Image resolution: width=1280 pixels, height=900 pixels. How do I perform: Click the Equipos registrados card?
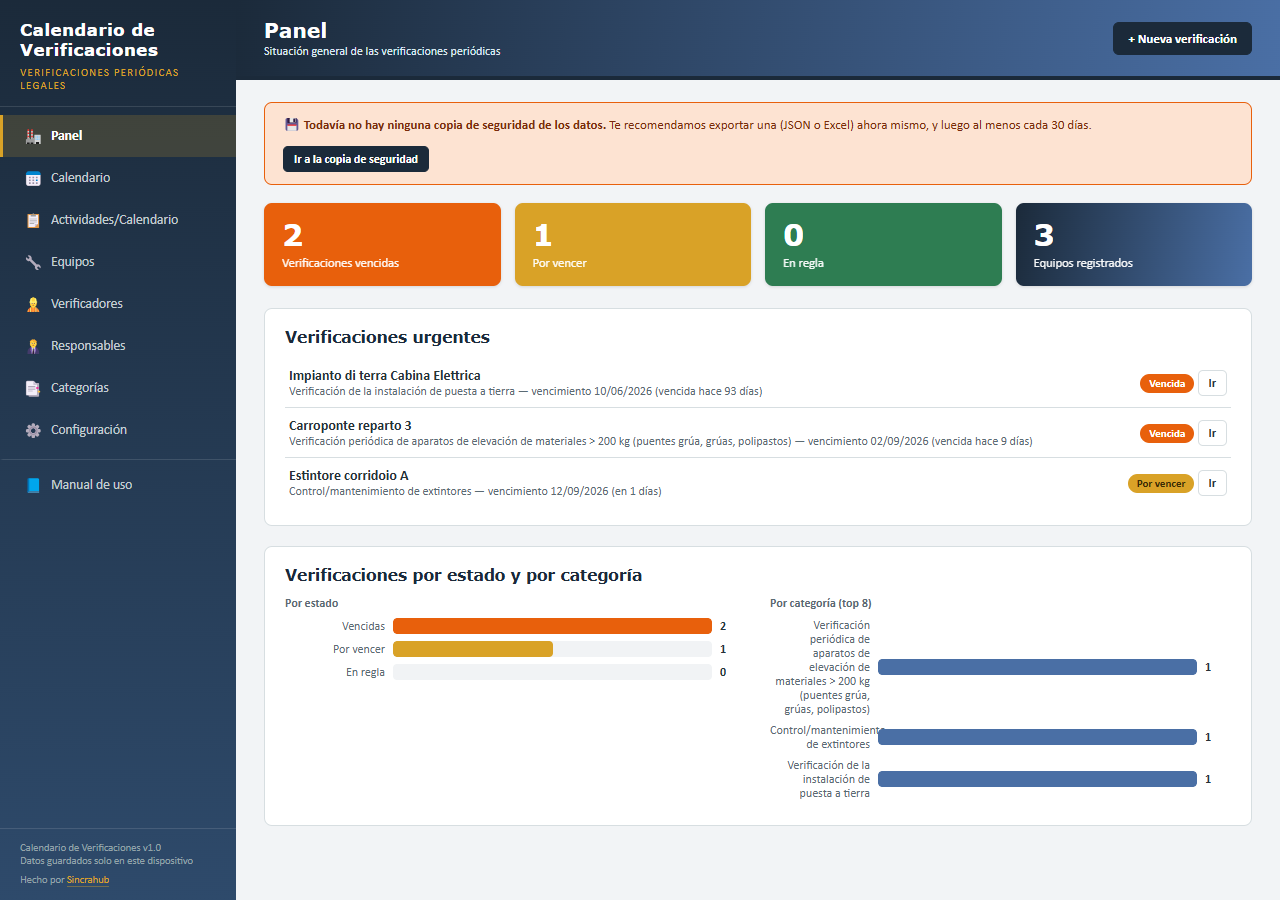tap(1134, 245)
